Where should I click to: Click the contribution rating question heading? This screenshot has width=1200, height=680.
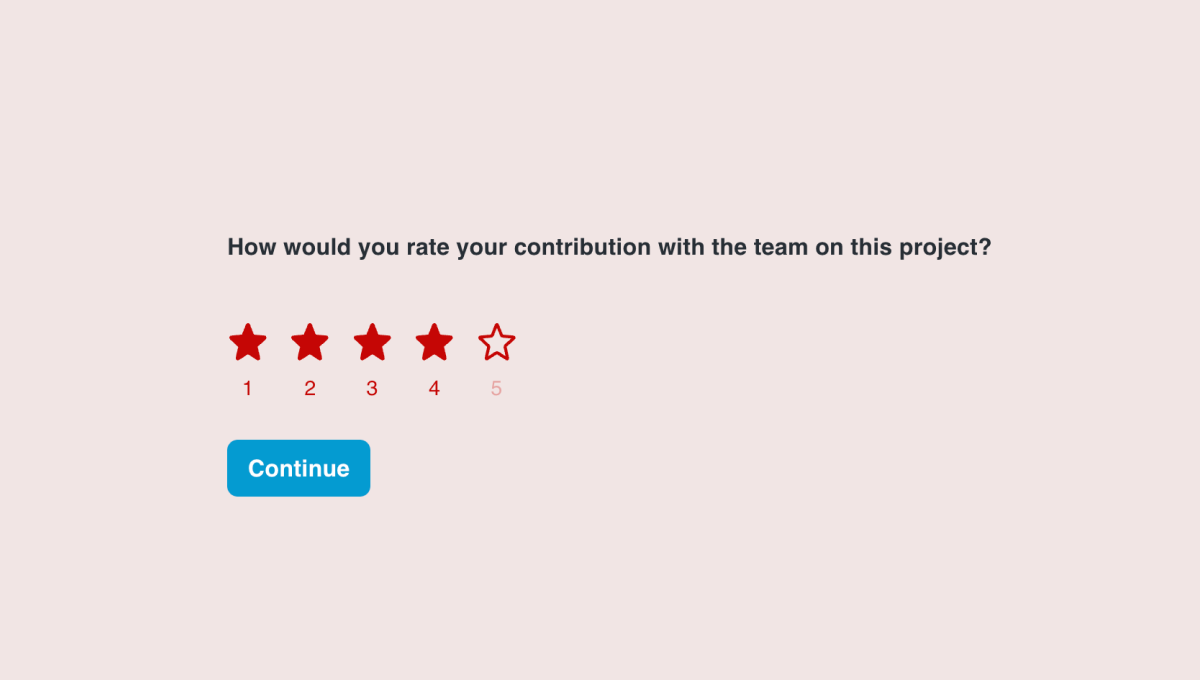coord(609,247)
